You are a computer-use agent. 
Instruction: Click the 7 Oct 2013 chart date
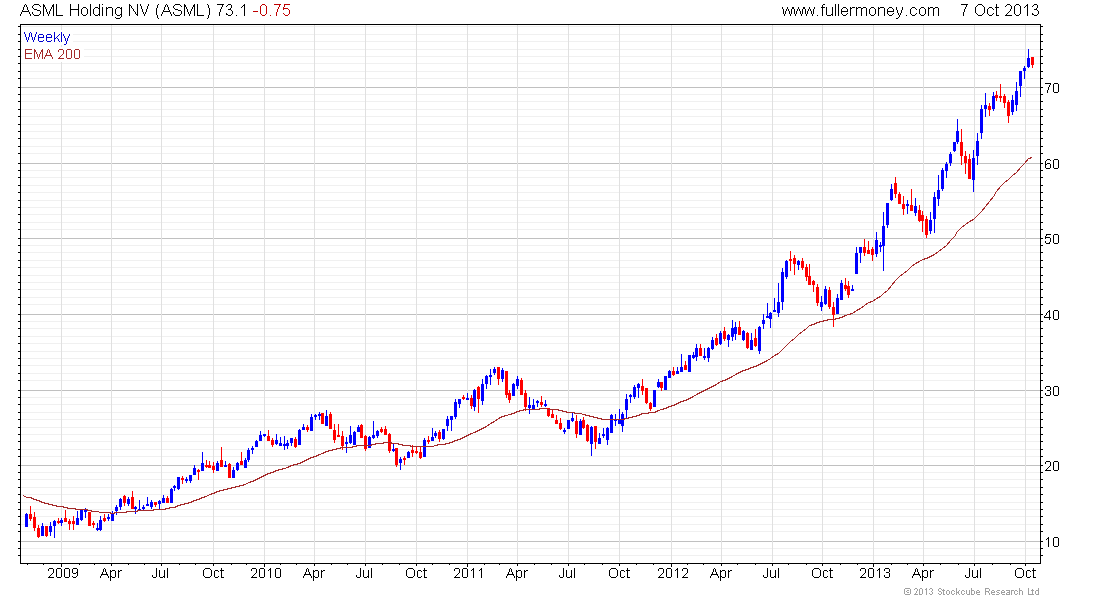[x=1000, y=11]
